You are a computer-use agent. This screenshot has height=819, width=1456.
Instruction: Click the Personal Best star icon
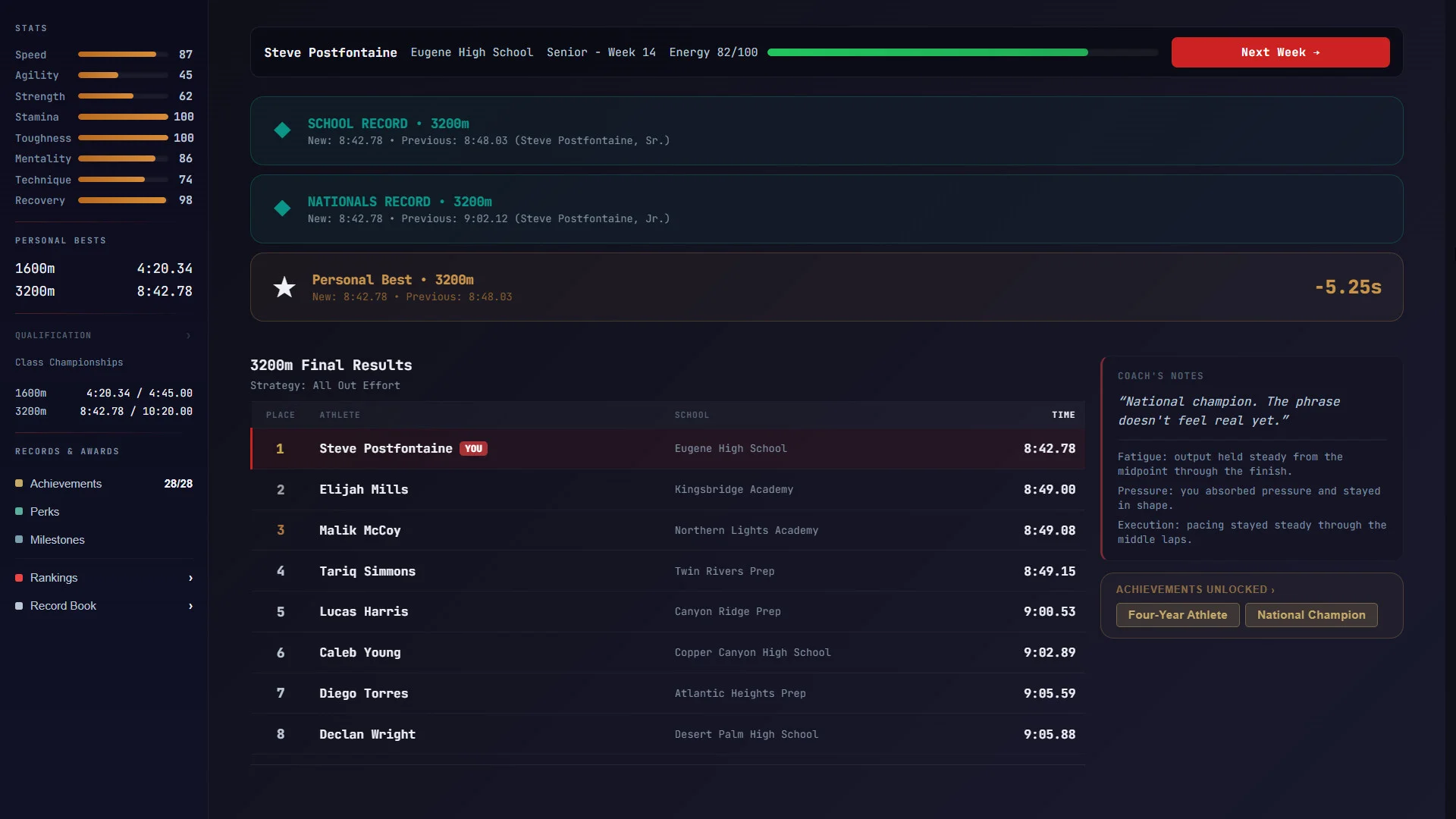(x=284, y=287)
